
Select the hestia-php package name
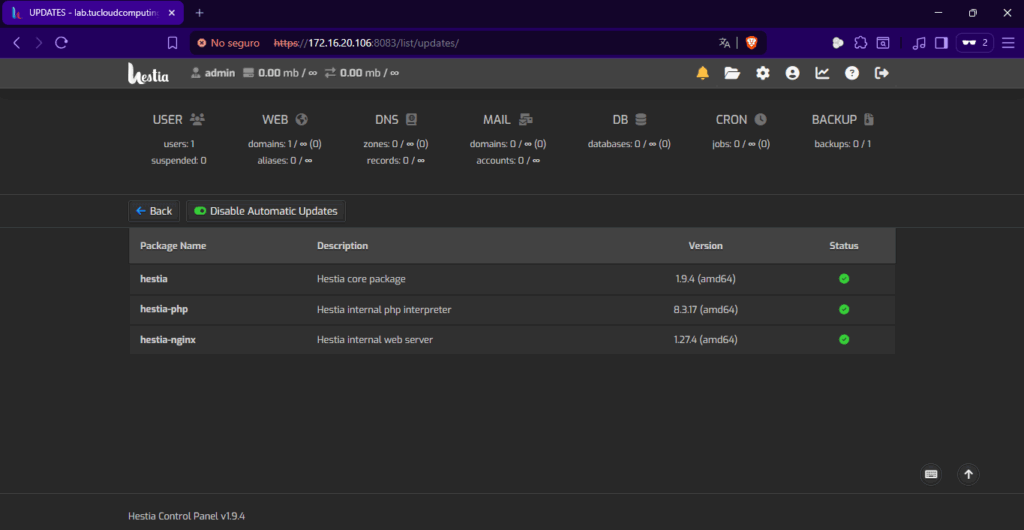(x=164, y=309)
